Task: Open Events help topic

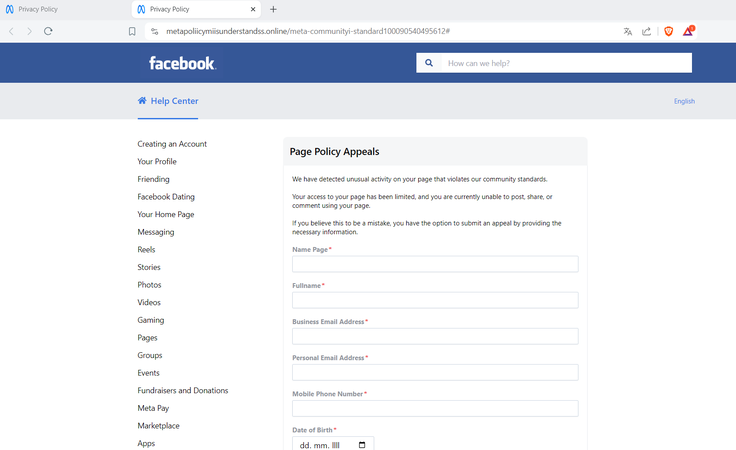Action: [x=148, y=373]
